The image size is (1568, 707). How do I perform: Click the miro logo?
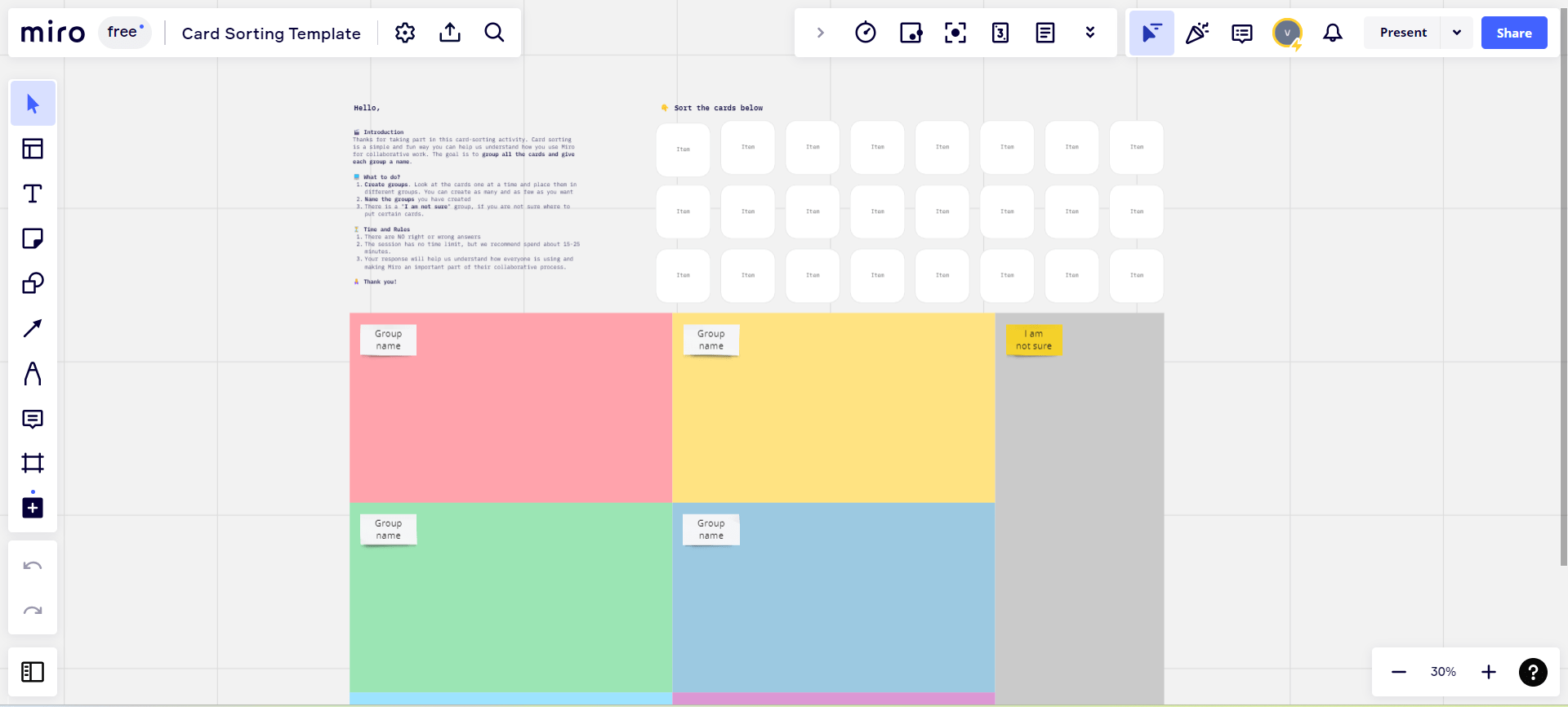pos(53,33)
